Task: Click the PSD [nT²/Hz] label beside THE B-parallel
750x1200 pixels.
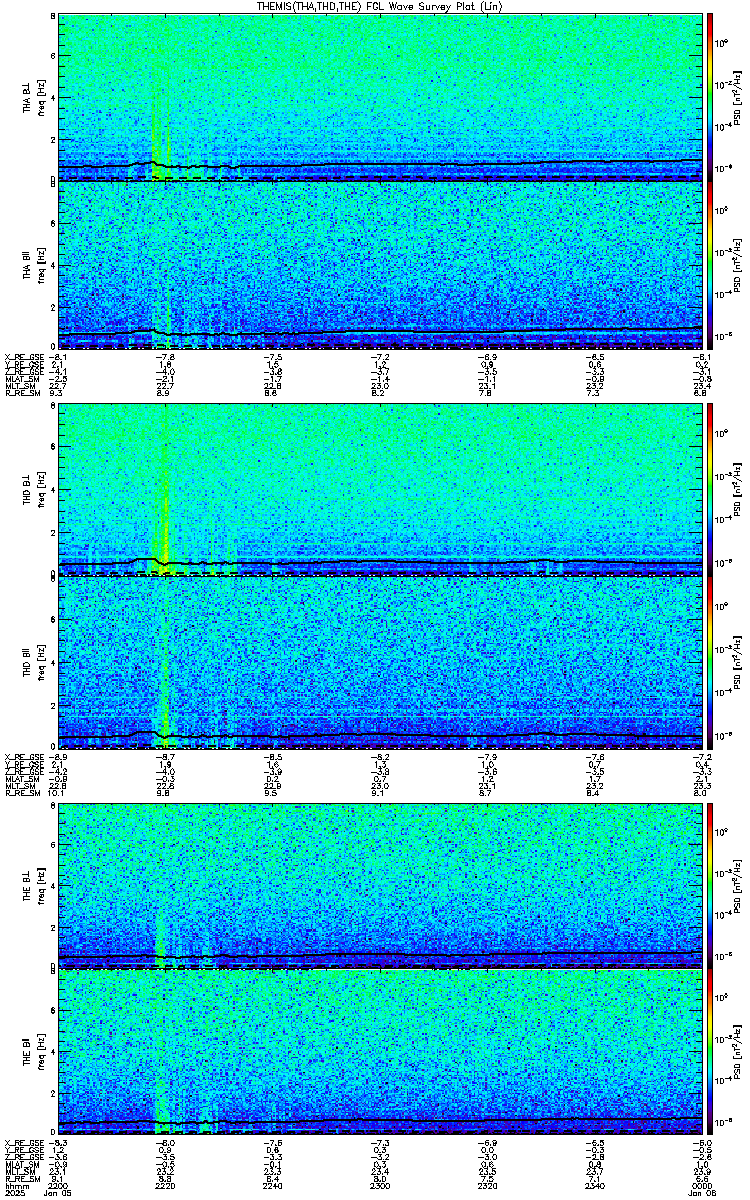Action: point(736,1054)
